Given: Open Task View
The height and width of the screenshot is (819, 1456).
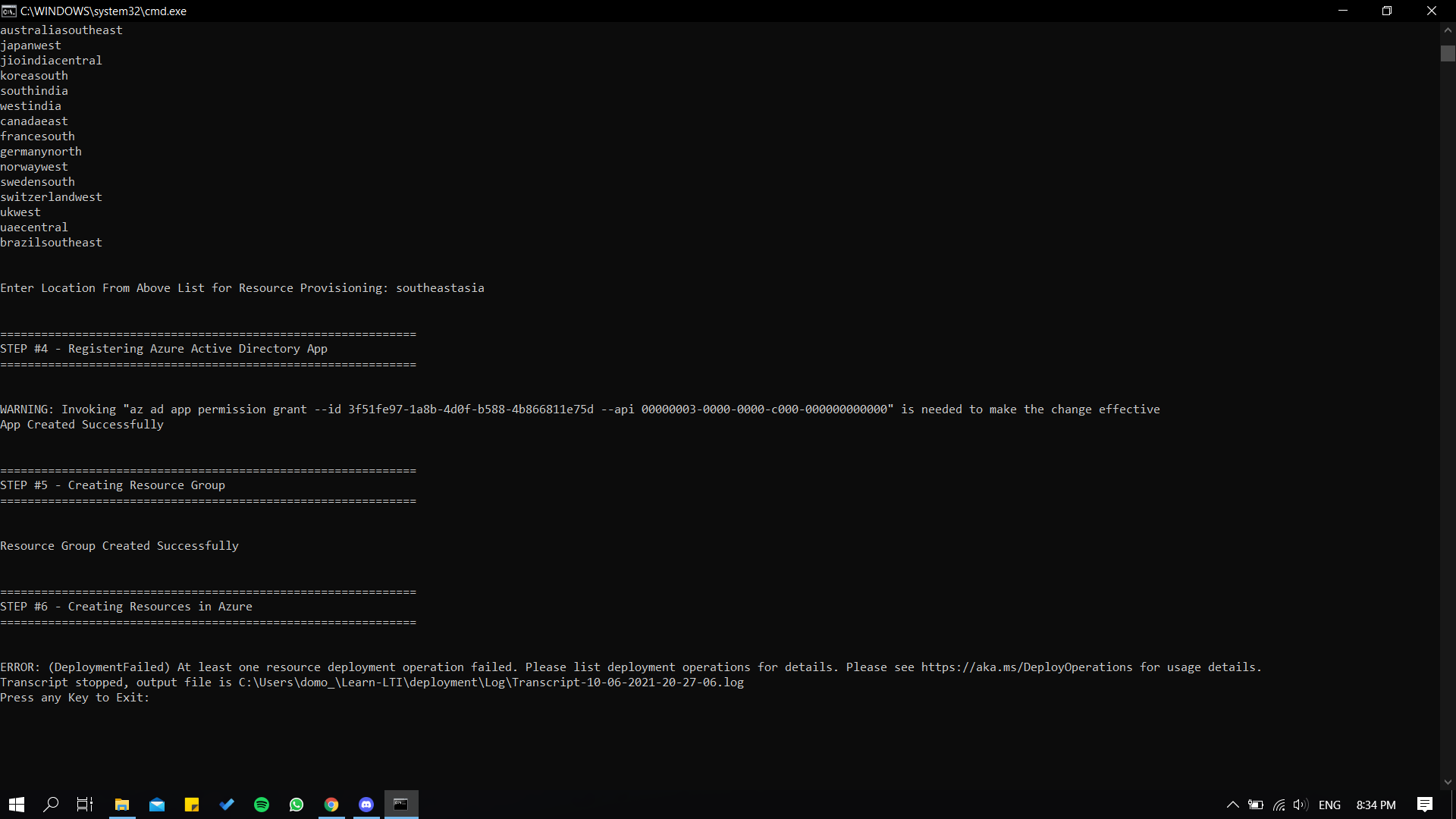Looking at the screenshot, I should (83, 805).
